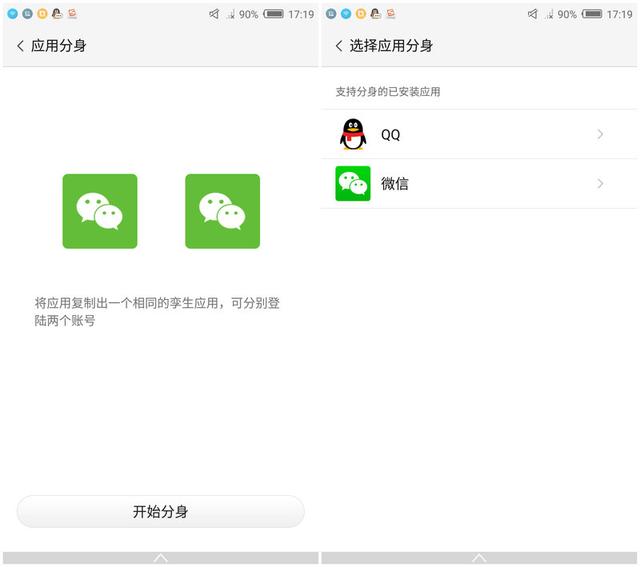640x567 pixels.
Task: Tap the signal strength icon on left status bar
Action: (231, 14)
